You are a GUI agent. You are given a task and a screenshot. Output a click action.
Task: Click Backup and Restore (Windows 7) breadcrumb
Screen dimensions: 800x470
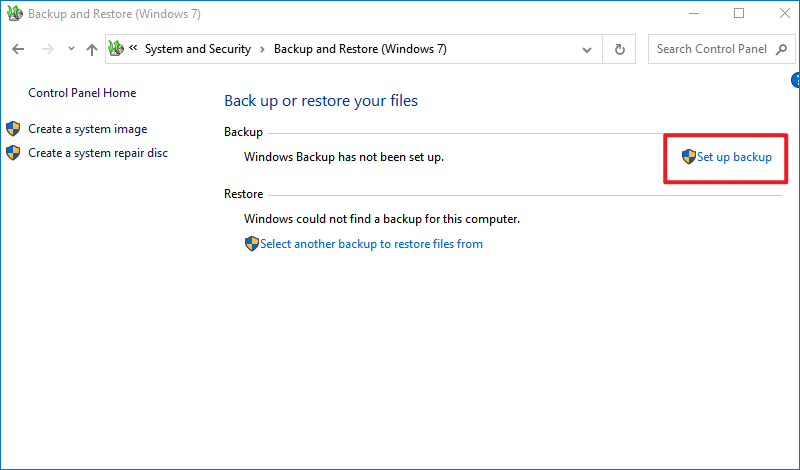tap(360, 49)
